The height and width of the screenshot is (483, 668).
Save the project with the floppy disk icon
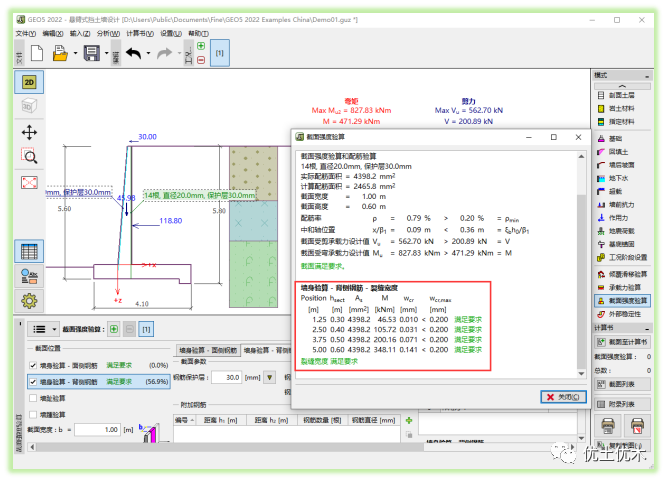(x=92, y=53)
